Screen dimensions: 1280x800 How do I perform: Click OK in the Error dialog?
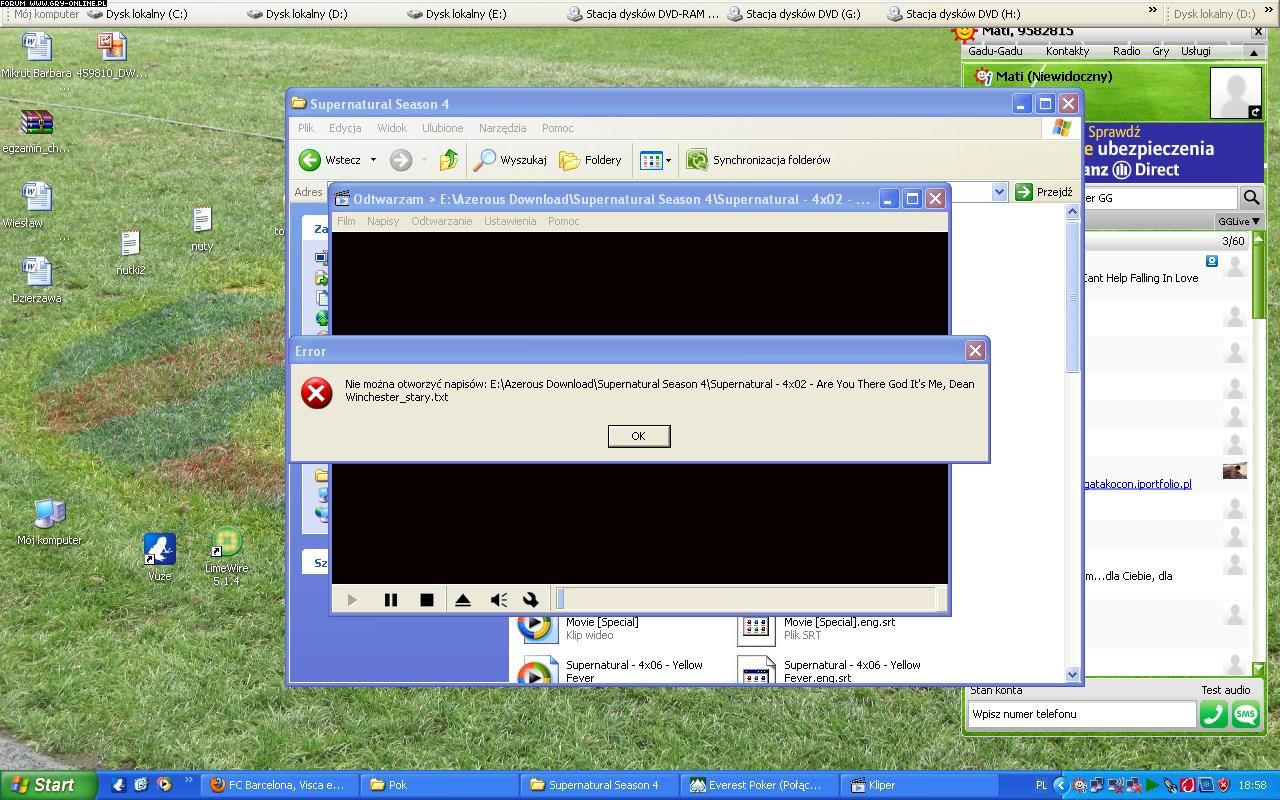pyautogui.click(x=638, y=436)
